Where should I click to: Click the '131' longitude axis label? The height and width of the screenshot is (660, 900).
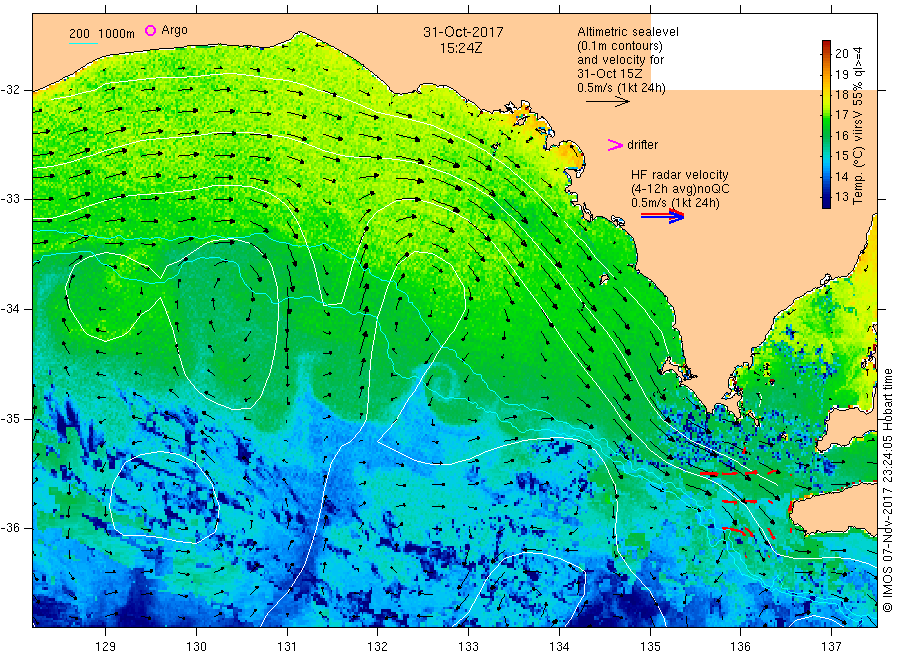pyautogui.click(x=287, y=647)
